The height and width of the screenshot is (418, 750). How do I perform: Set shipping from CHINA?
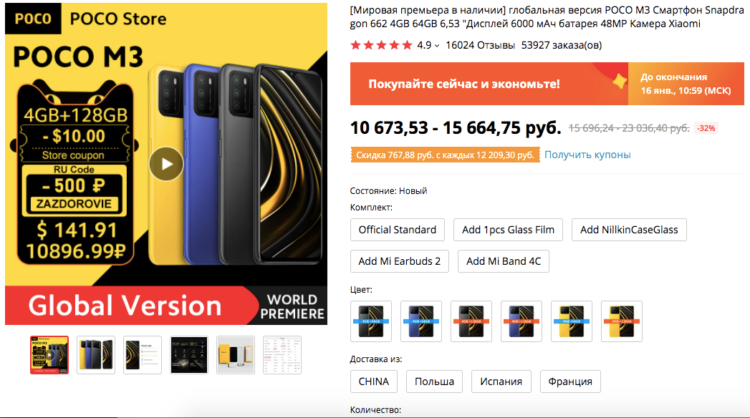[x=374, y=382]
